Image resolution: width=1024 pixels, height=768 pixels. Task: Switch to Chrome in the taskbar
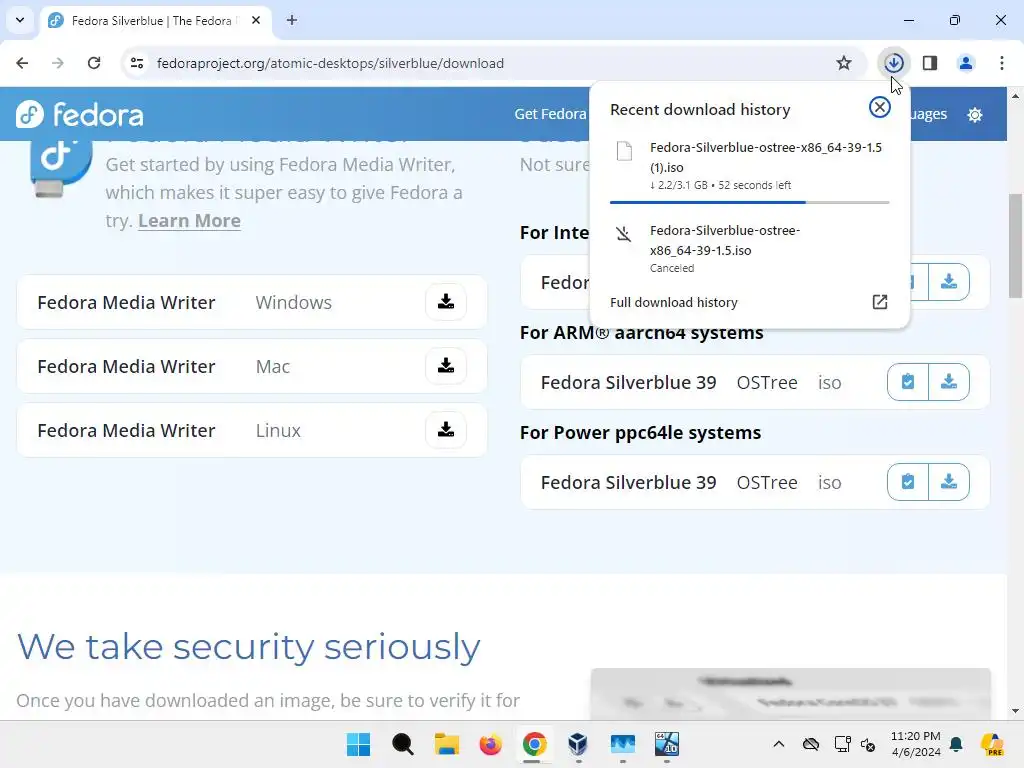(x=534, y=744)
